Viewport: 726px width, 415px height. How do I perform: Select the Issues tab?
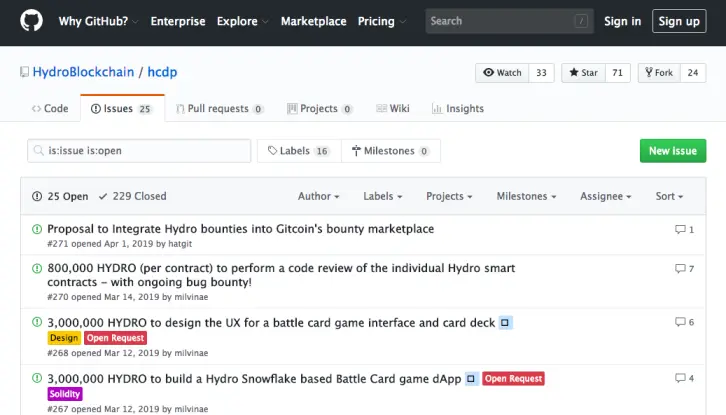coord(122,108)
